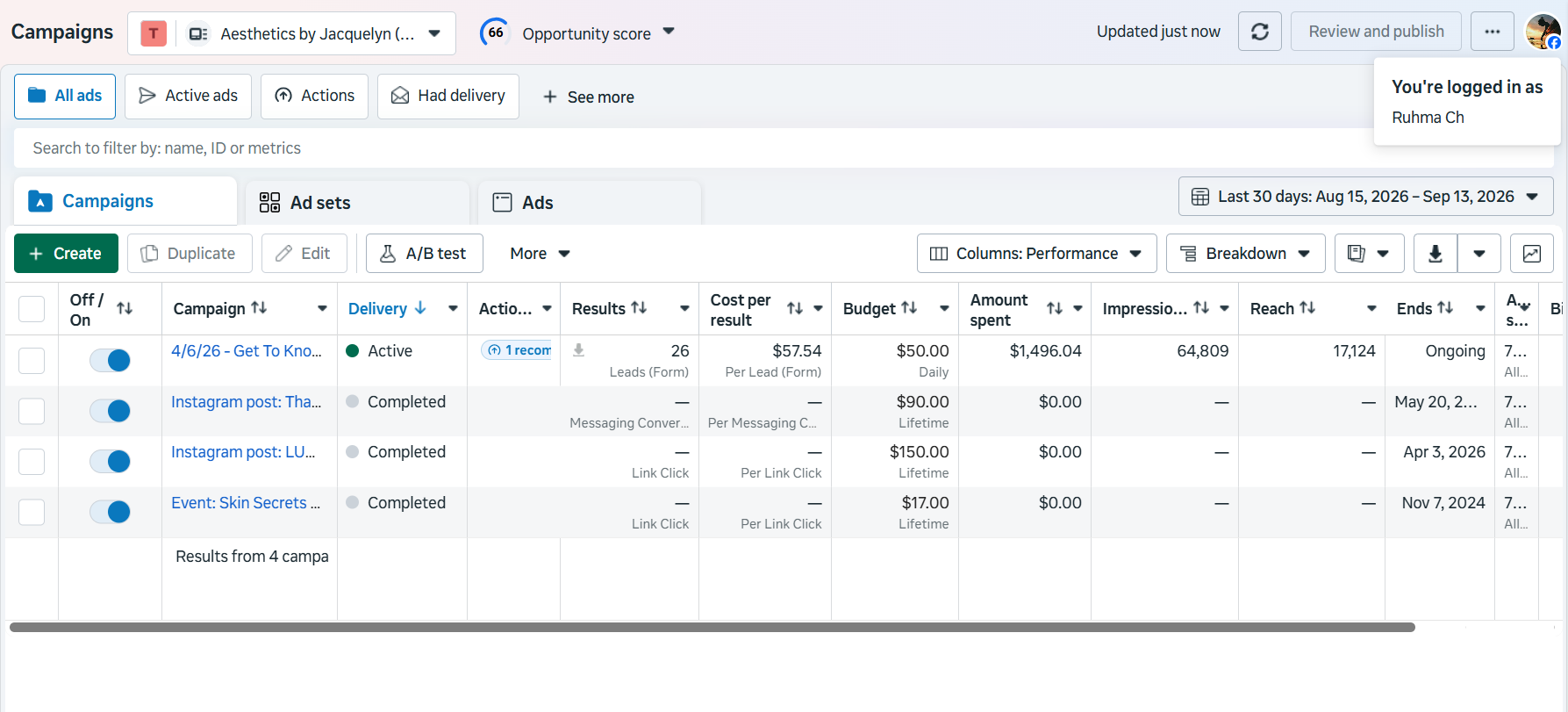Select the Active ads filter tab

[x=188, y=96]
